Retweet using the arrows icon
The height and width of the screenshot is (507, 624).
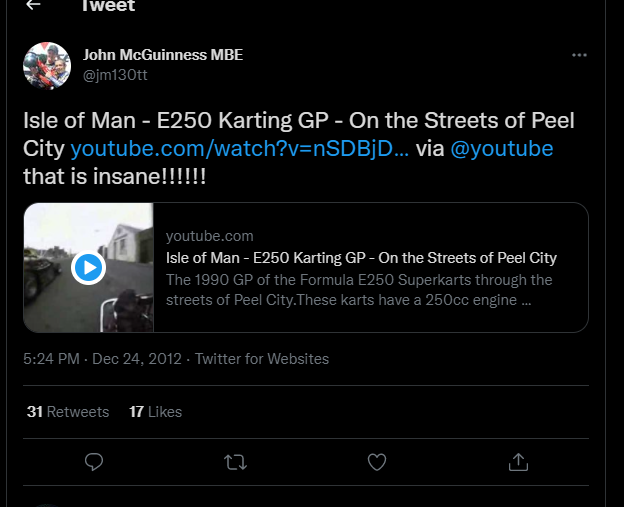coord(236,462)
